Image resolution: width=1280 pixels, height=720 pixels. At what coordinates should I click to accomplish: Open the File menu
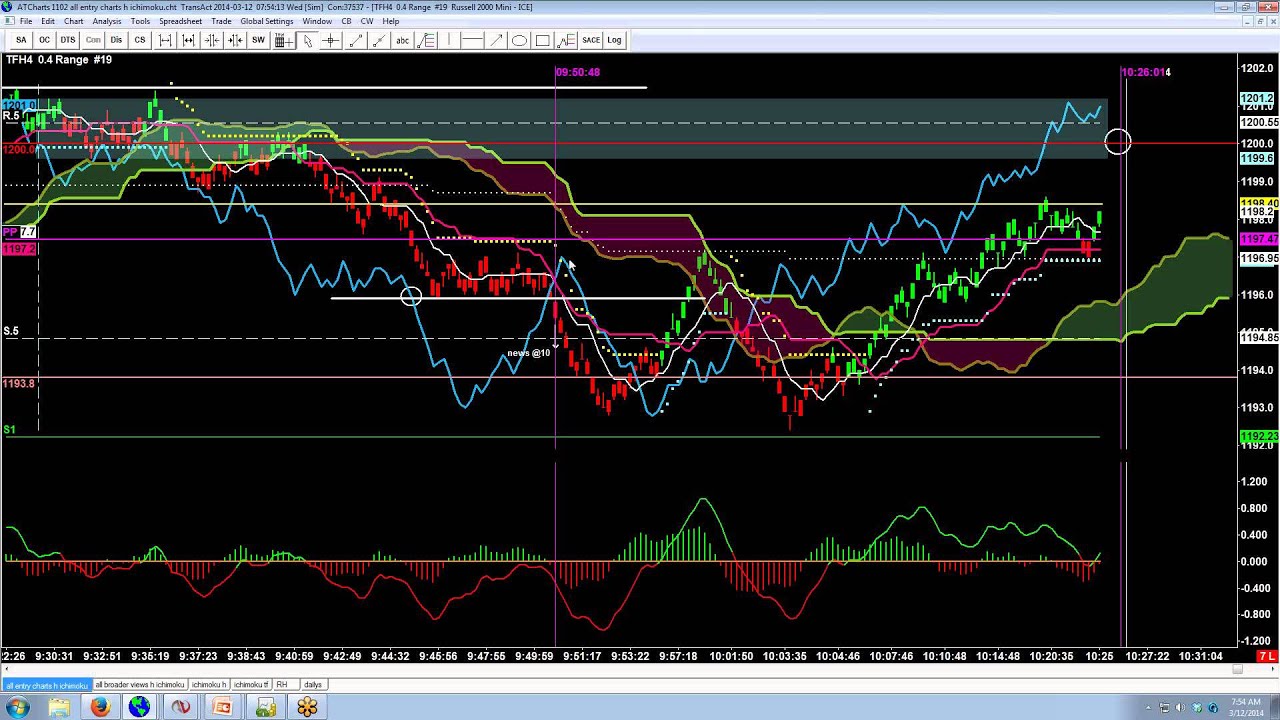pos(25,21)
